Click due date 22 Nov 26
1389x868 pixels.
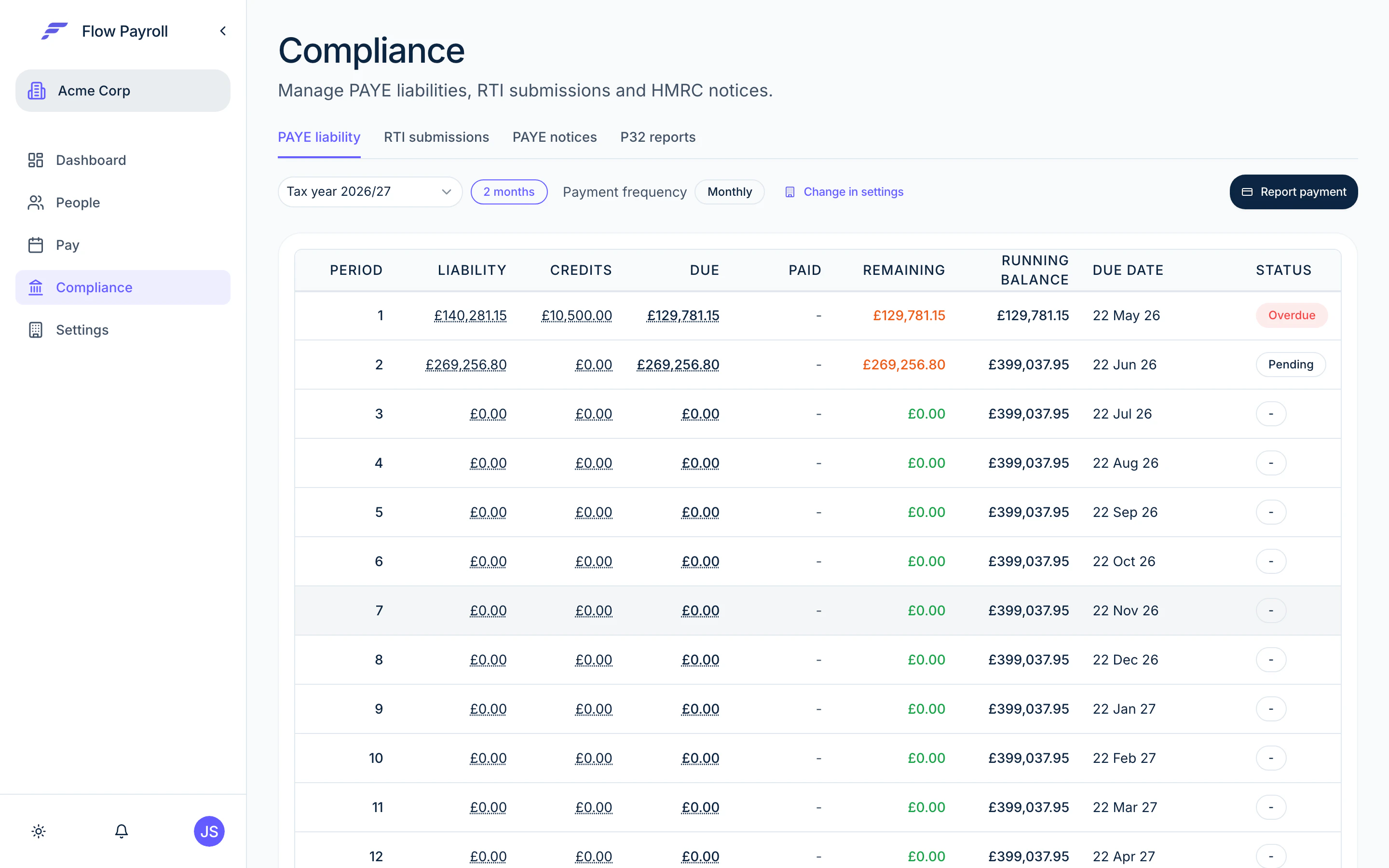1126,610
